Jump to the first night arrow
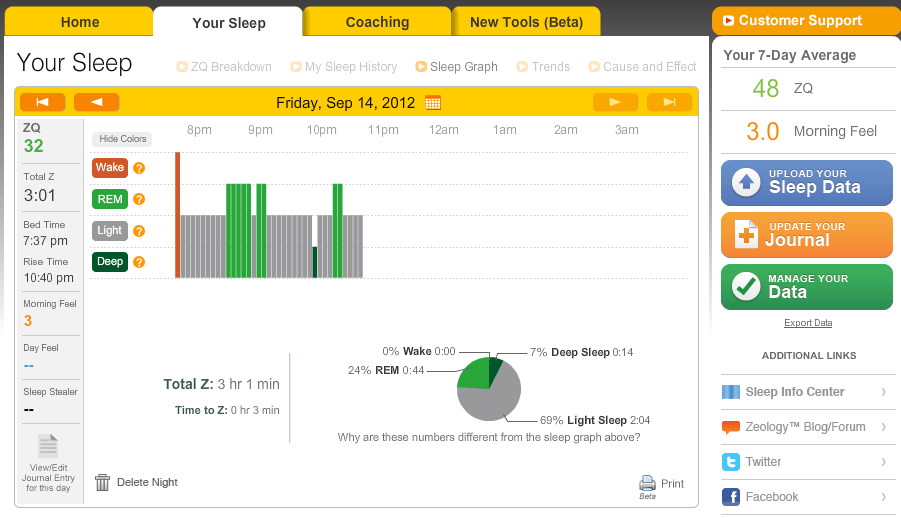The width and height of the screenshot is (901, 518). click(43, 102)
